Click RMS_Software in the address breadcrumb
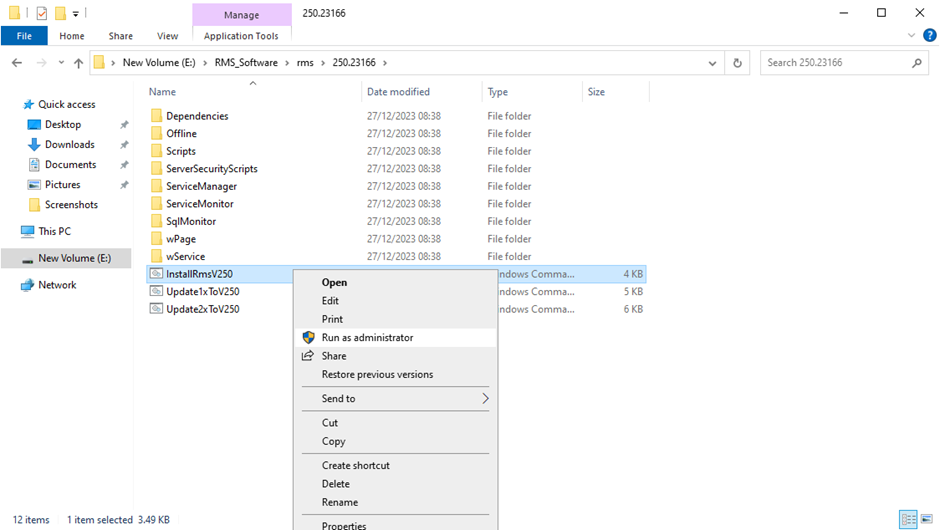Viewport: 940px width, 530px height. coord(246,62)
